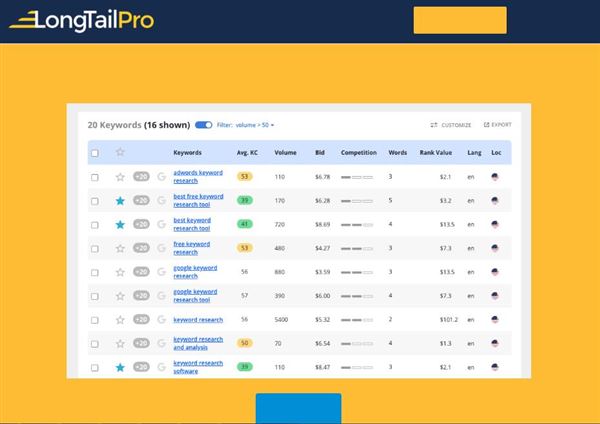Click the yellow button in the header
The width and height of the screenshot is (600, 424).
point(460,20)
